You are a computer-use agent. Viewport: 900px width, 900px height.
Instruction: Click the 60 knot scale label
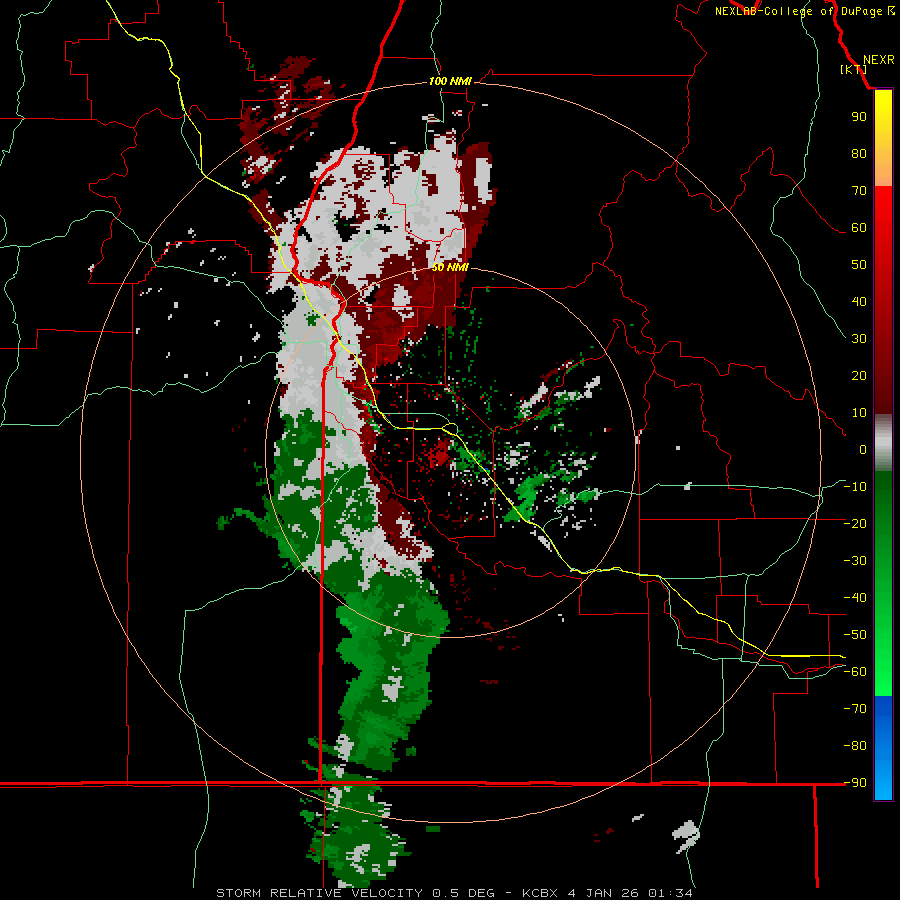point(859,228)
